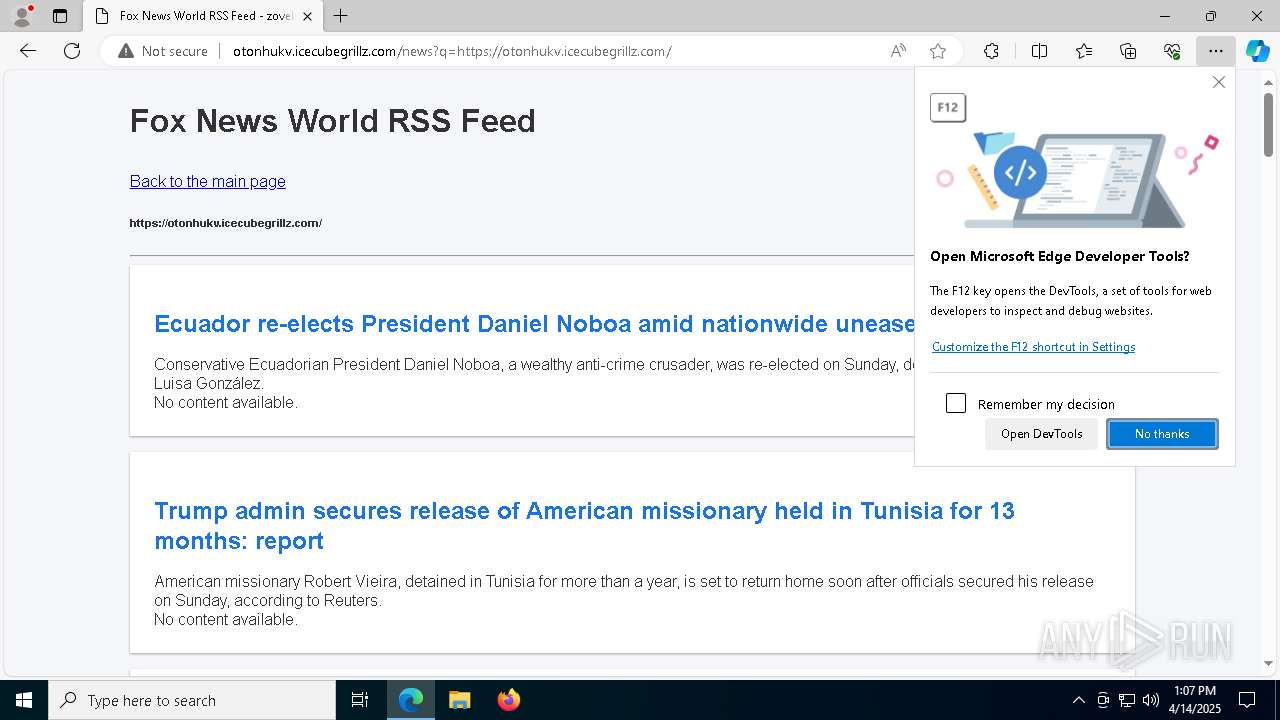Open the Read aloud icon
The image size is (1280, 720).
tap(898, 51)
